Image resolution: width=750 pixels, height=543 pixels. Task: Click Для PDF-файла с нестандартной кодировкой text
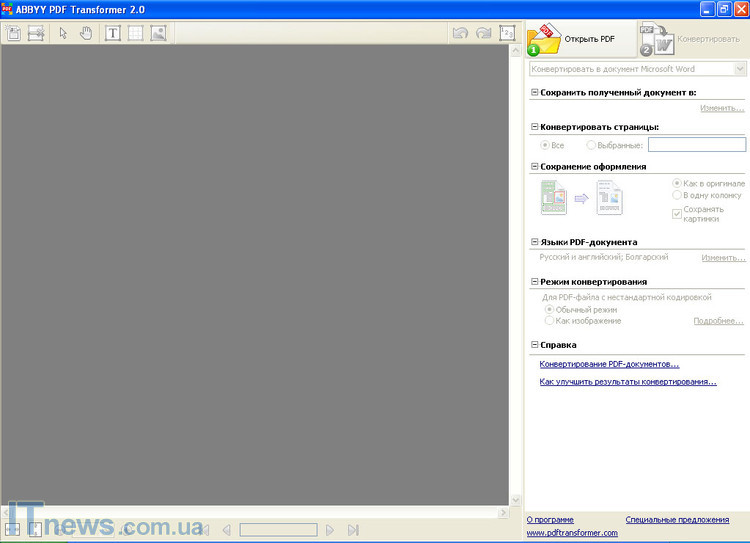tap(627, 297)
